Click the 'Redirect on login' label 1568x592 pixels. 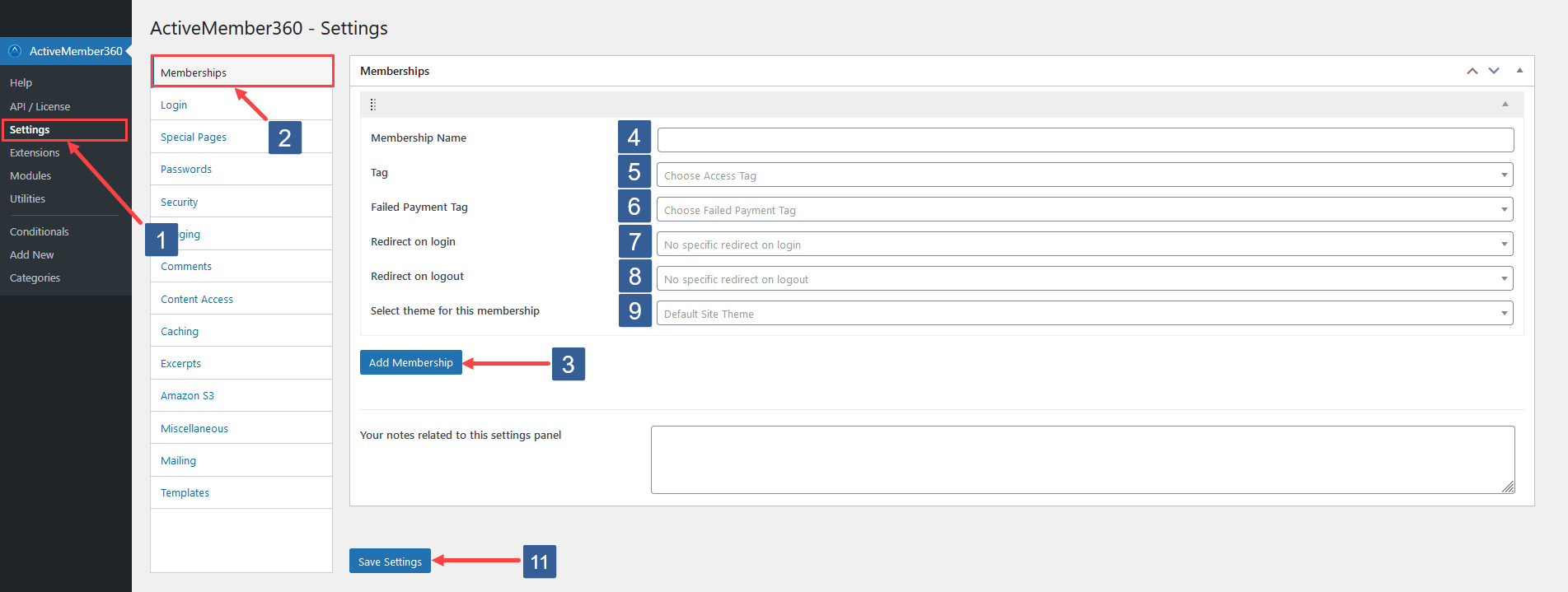click(x=413, y=241)
